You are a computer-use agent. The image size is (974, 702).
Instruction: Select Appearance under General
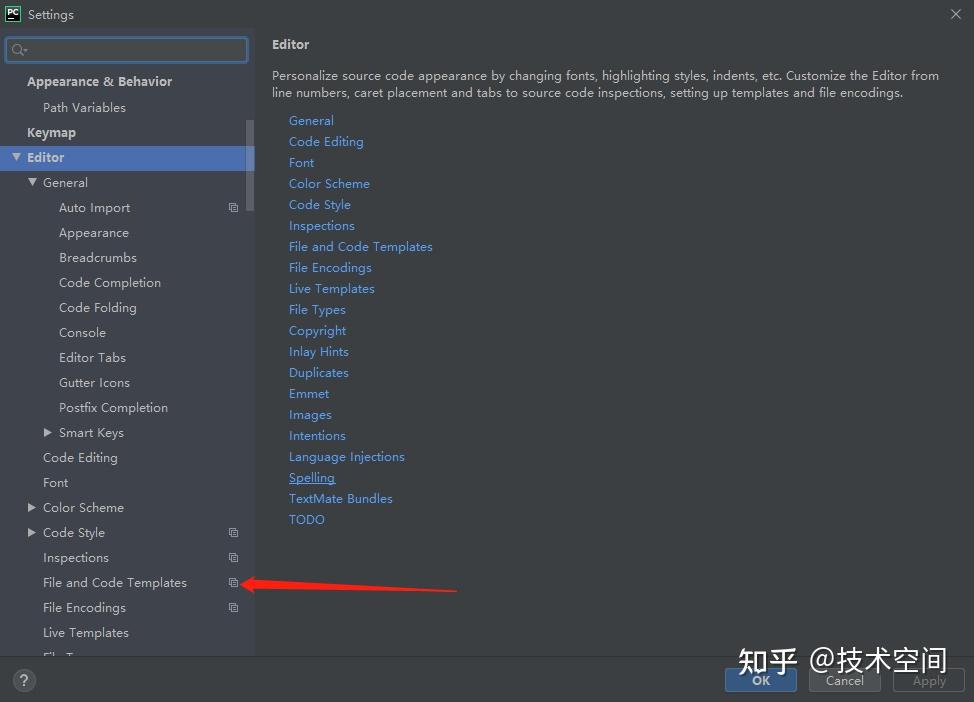94,233
